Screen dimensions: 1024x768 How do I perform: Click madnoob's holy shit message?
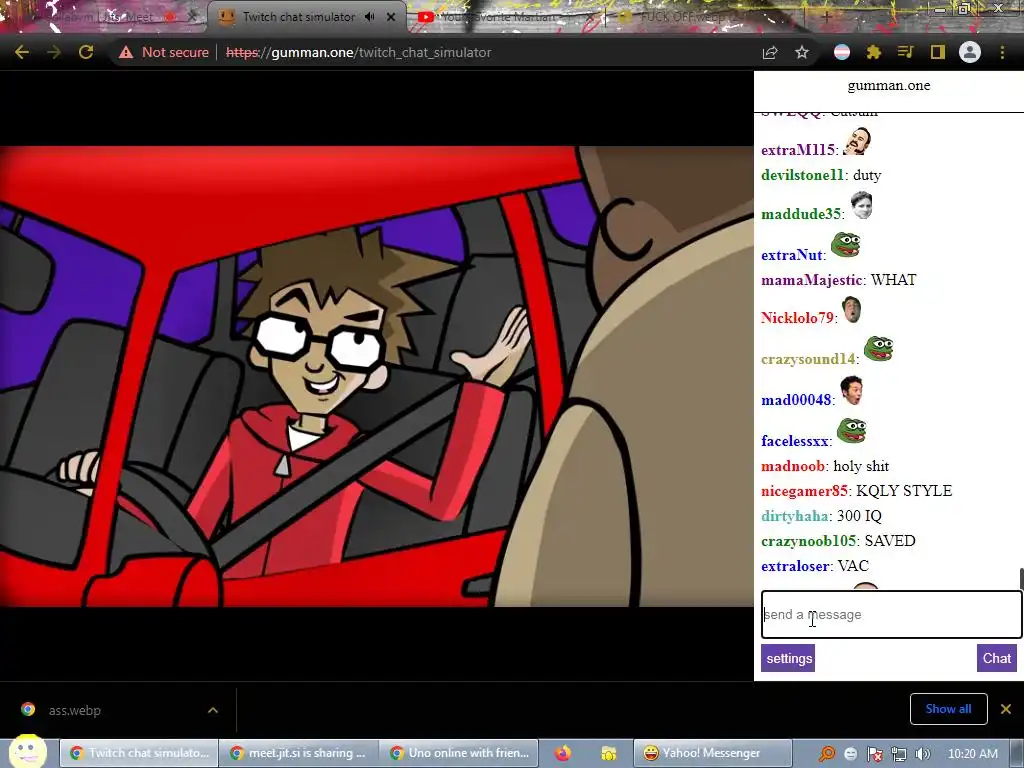(861, 466)
